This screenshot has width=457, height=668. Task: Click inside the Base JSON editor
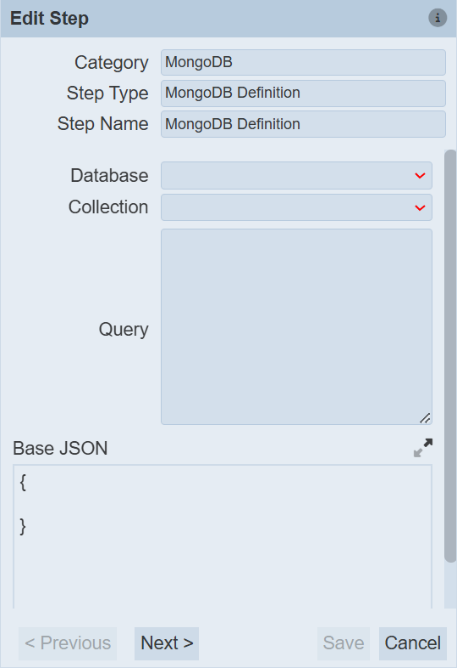tap(222, 537)
